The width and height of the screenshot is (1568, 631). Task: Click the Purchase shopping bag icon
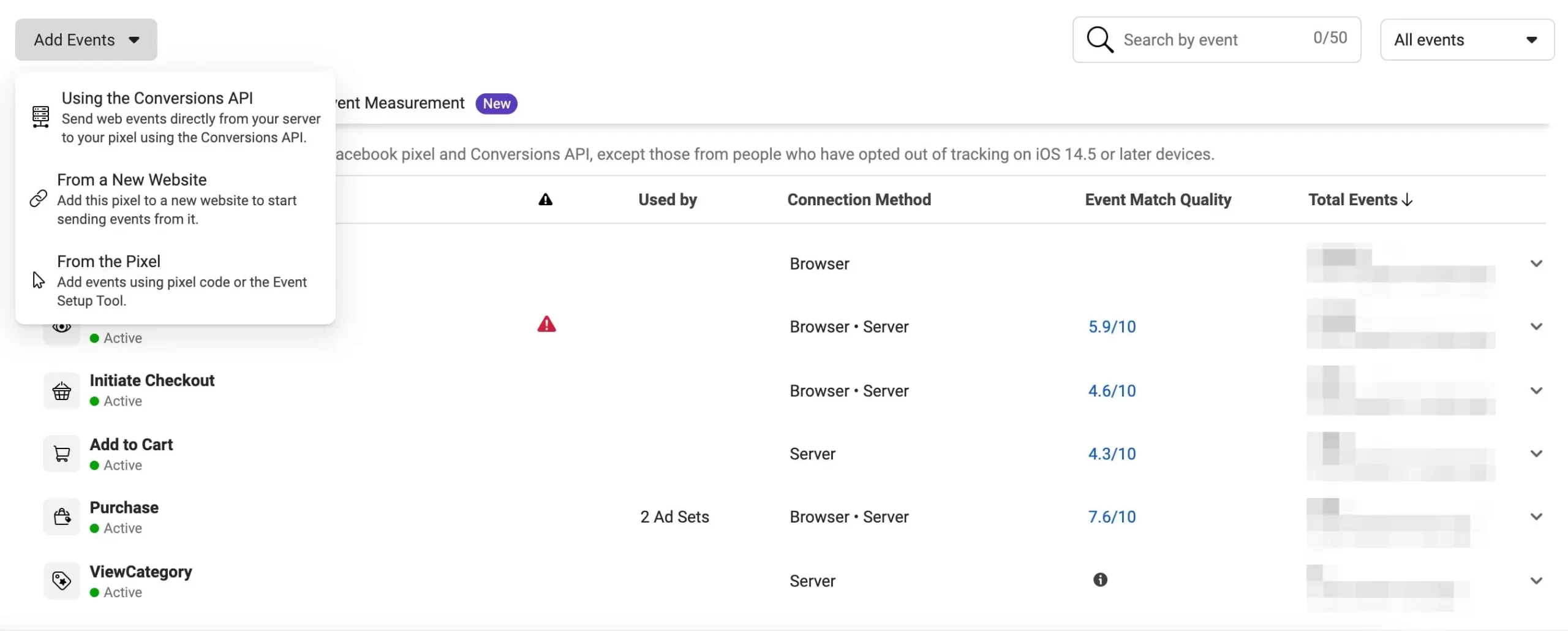tap(62, 517)
